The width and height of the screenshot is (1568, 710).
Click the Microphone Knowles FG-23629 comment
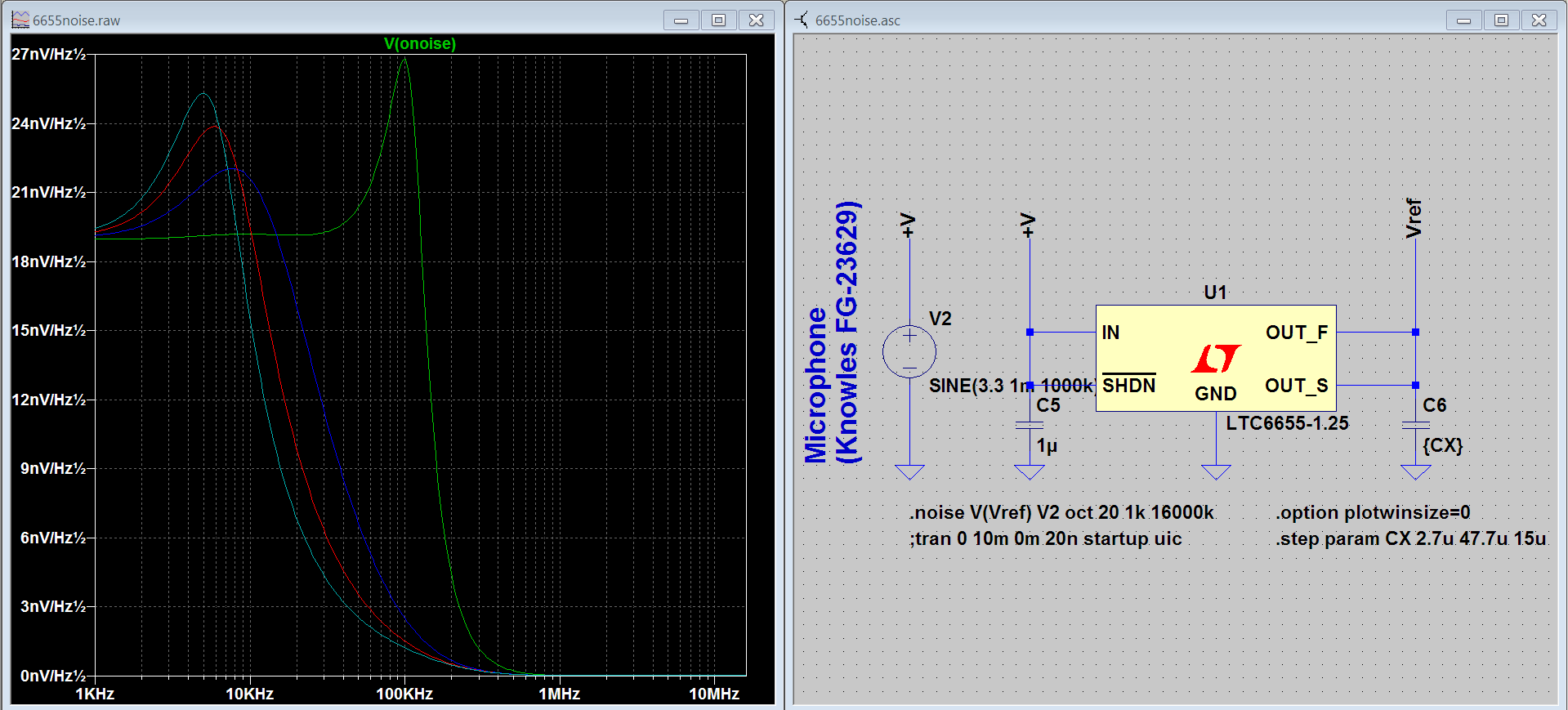point(832,333)
